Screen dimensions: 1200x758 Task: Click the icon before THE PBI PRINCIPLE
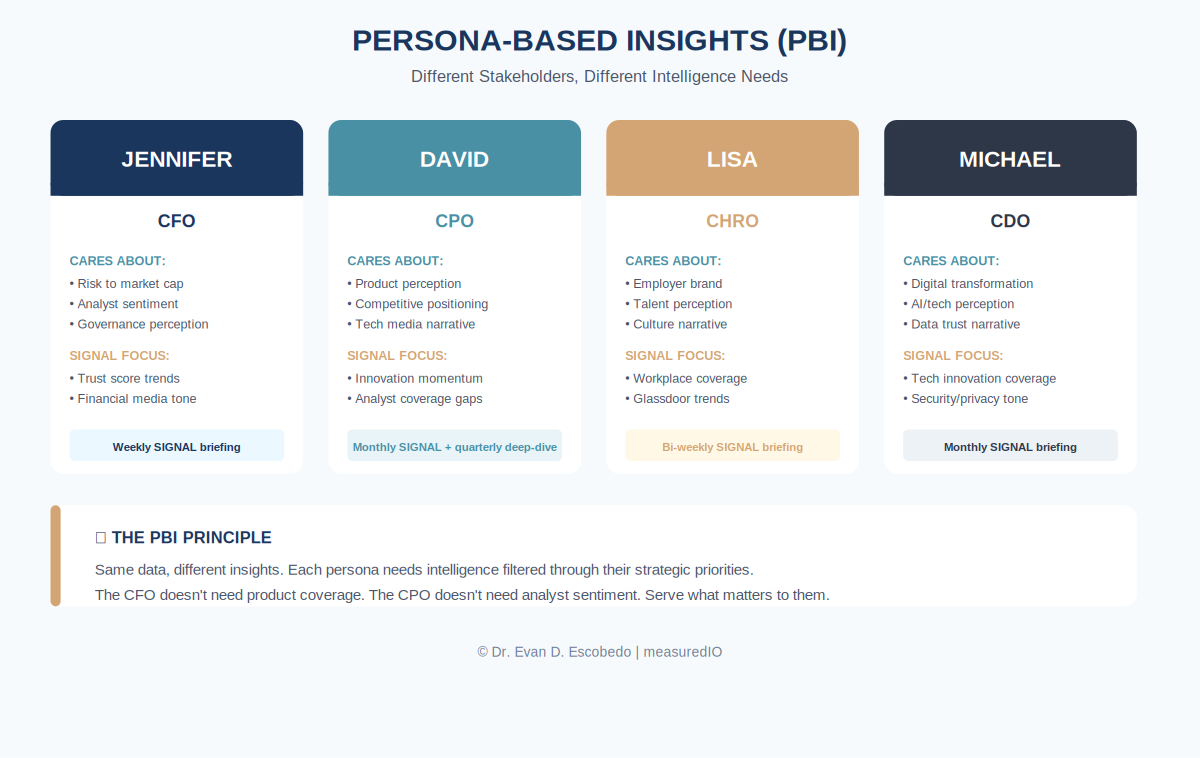(x=101, y=538)
